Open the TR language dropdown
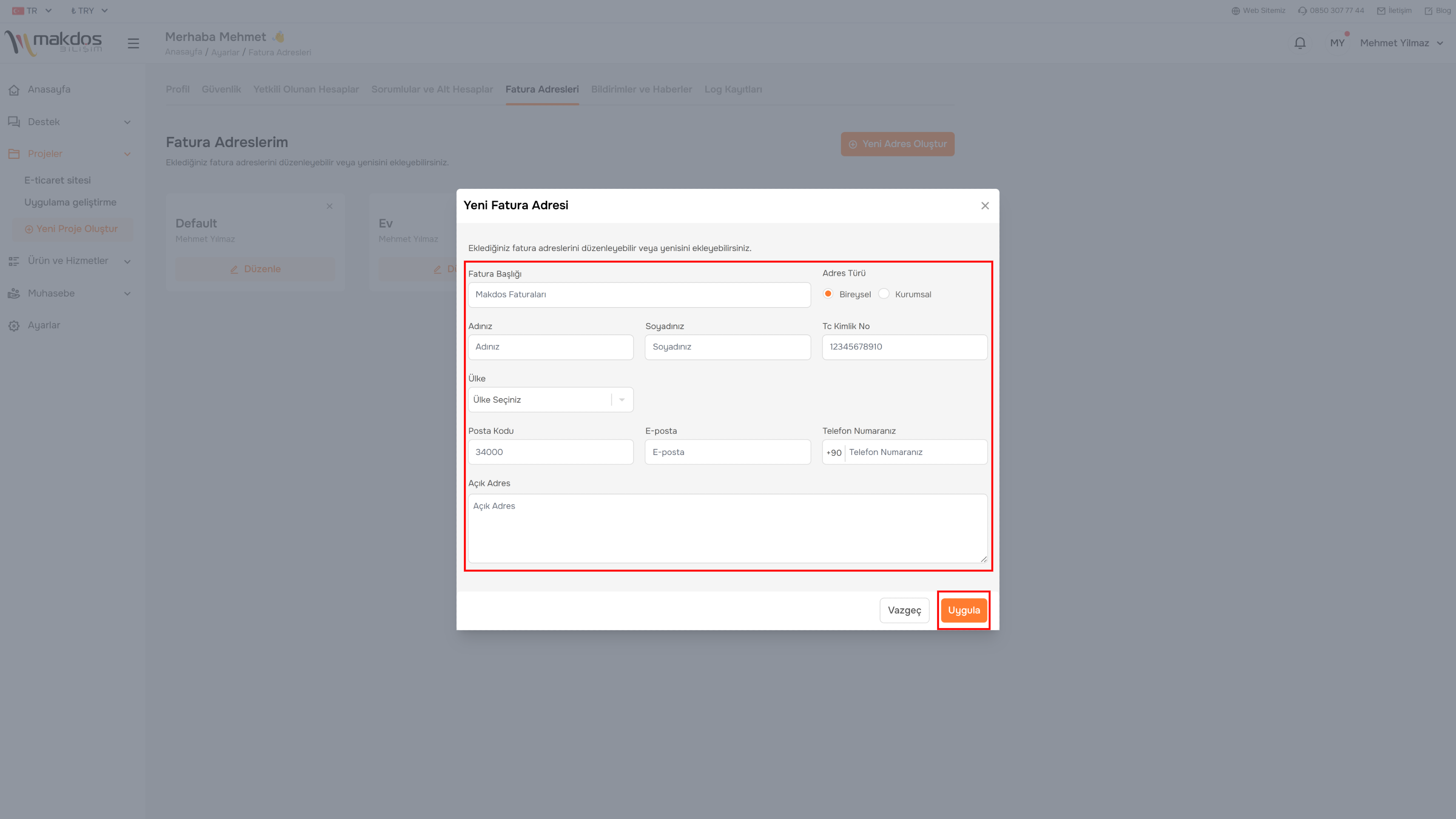1456x819 pixels. pos(32,11)
